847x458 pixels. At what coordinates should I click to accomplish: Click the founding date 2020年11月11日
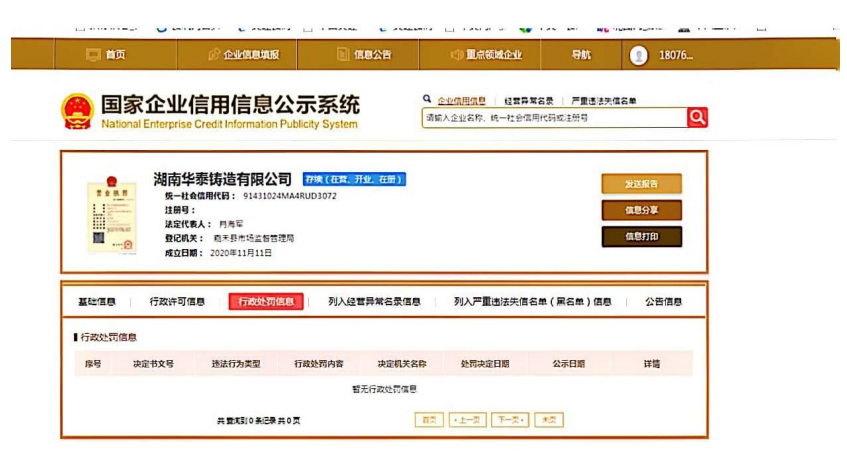tap(240, 253)
